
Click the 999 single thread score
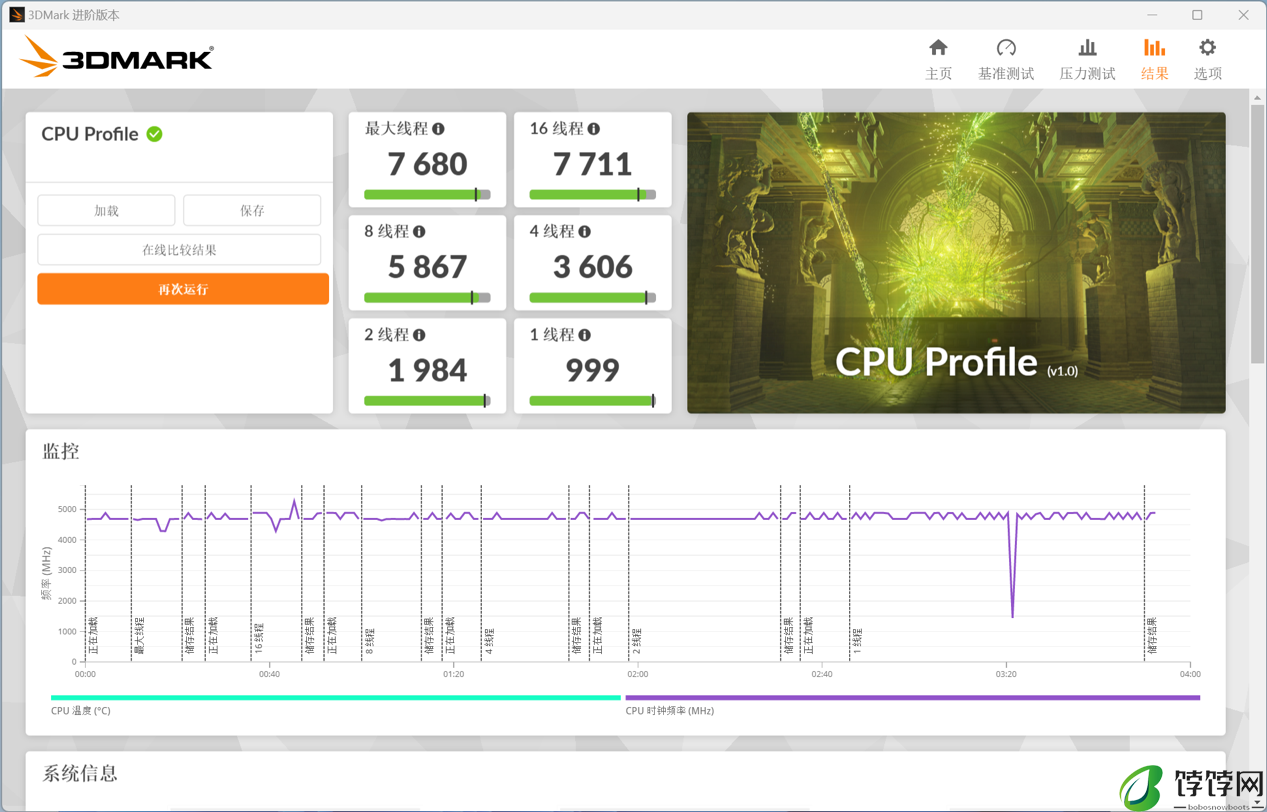[592, 370]
